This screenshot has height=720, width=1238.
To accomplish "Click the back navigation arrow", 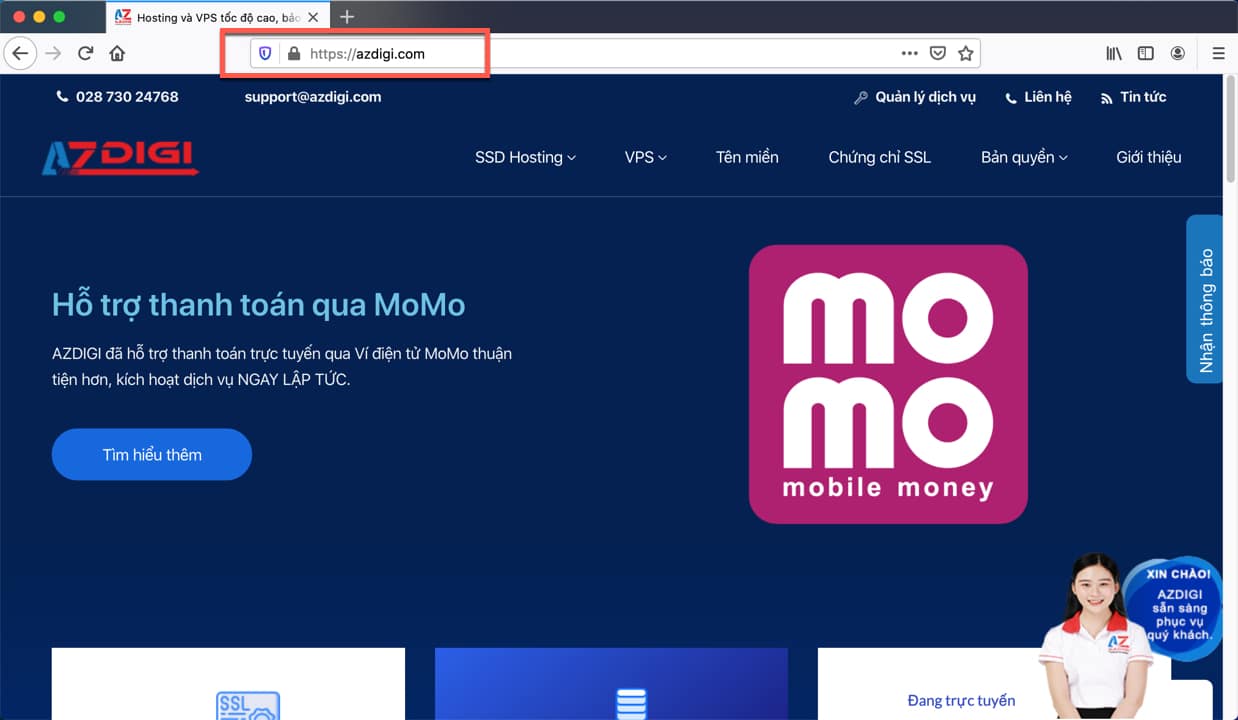I will [x=20, y=54].
